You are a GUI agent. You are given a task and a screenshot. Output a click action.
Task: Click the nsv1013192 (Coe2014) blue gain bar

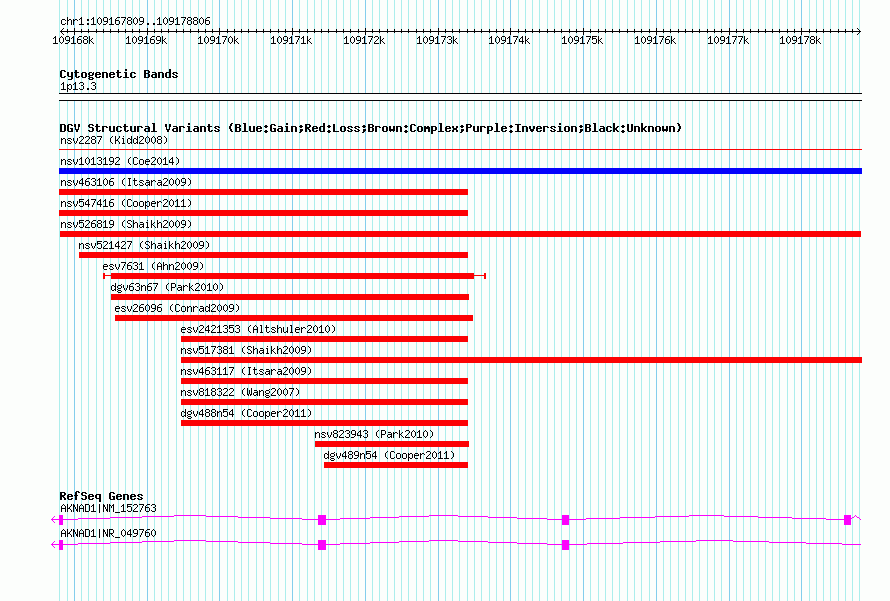tap(460, 171)
